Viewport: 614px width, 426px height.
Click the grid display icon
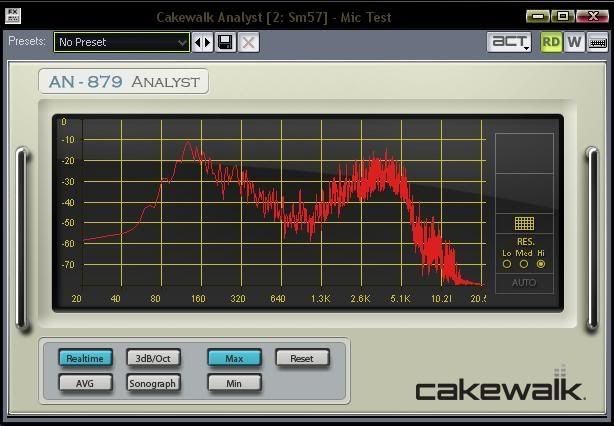(524, 224)
